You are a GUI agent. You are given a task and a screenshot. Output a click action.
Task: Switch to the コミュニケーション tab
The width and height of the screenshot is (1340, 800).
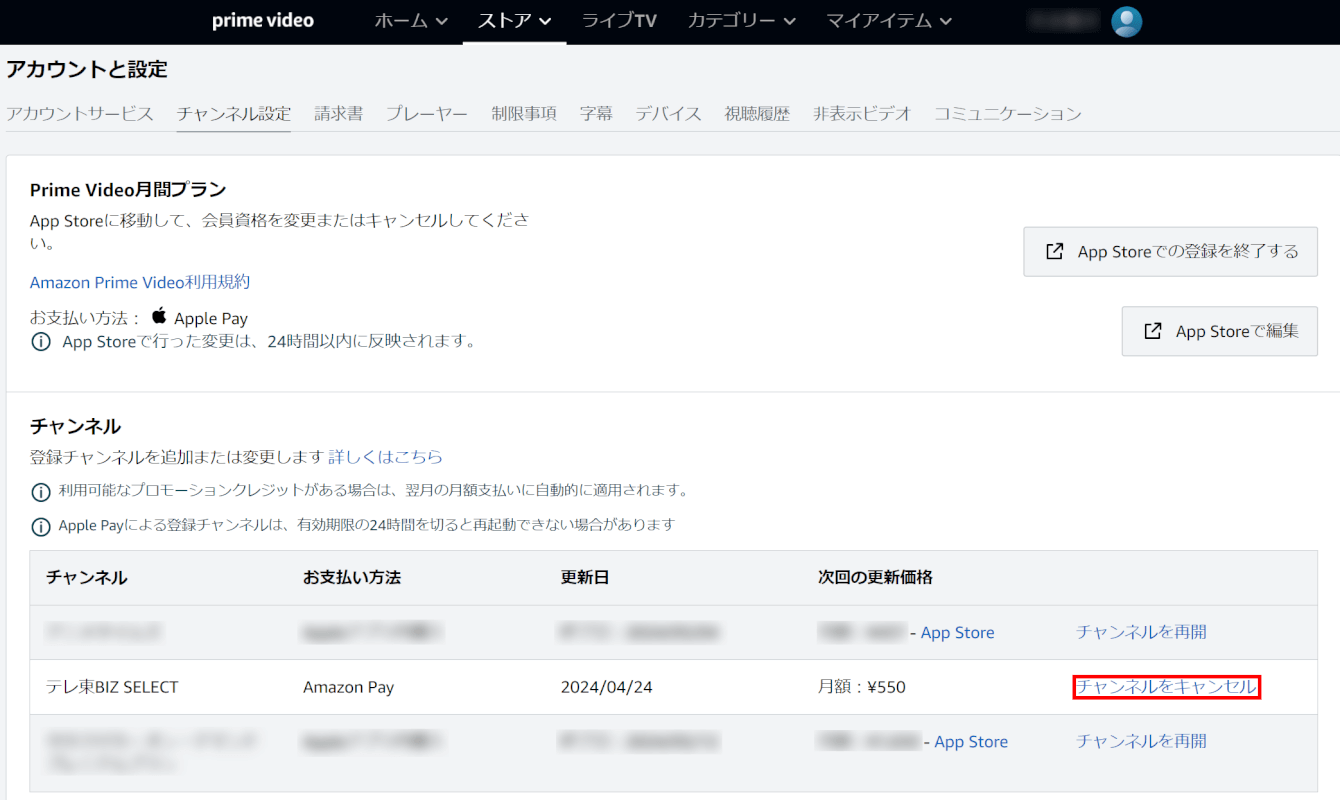1008,114
